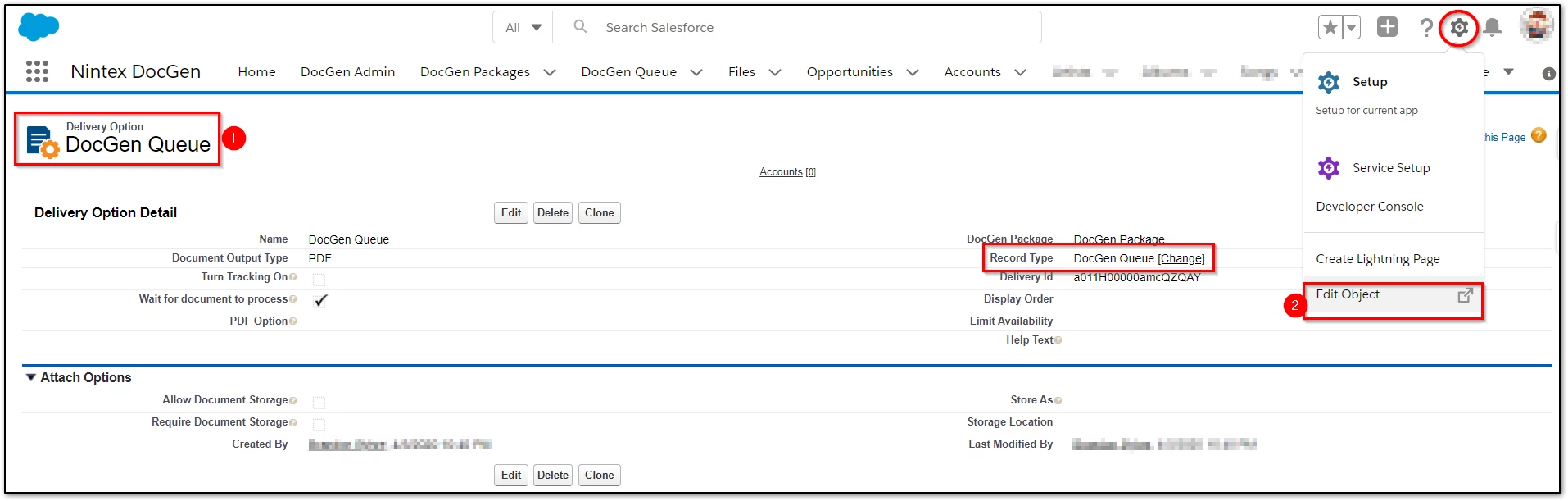The width and height of the screenshot is (1568, 501).
Task: Click the PDF Option help icon
Action: pos(293,321)
